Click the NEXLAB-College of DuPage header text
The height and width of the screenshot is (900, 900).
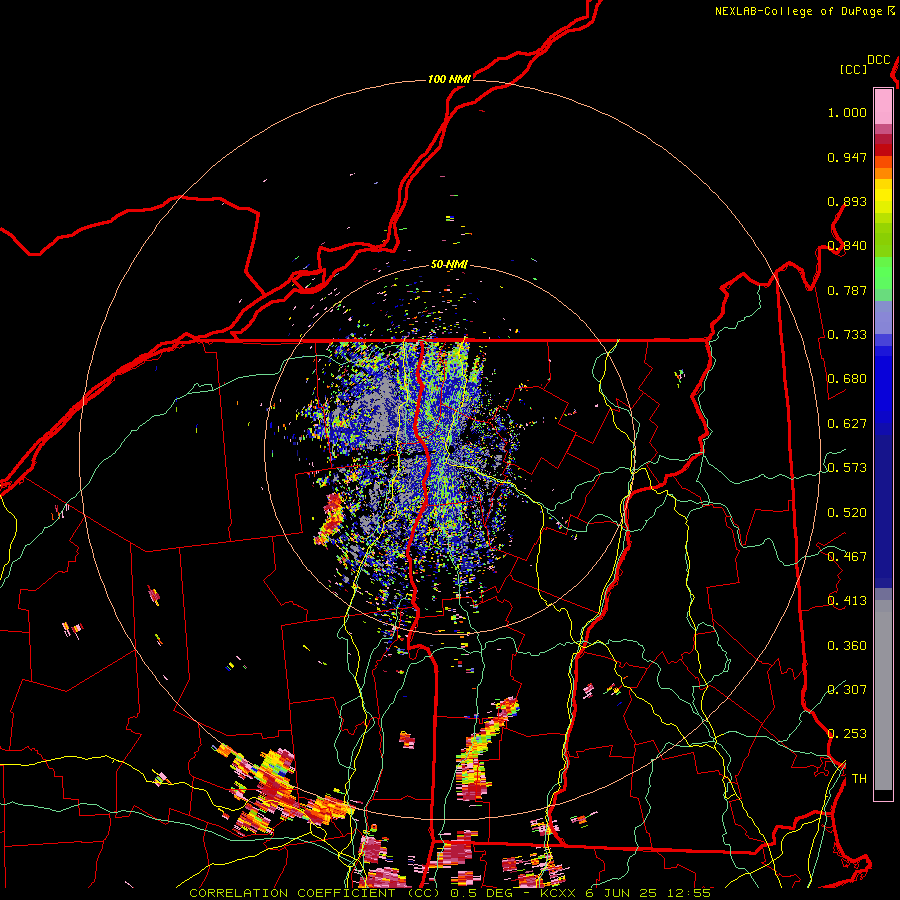(799, 11)
